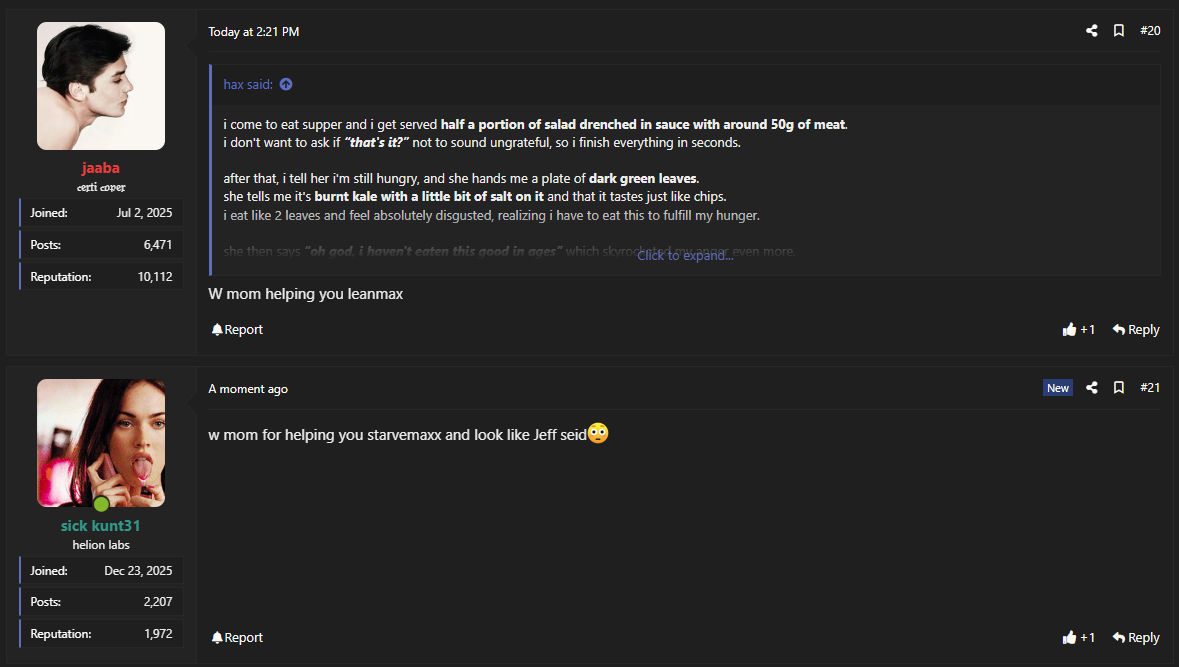
Task: Open sick kunt31's profile via username
Action: click(x=101, y=526)
